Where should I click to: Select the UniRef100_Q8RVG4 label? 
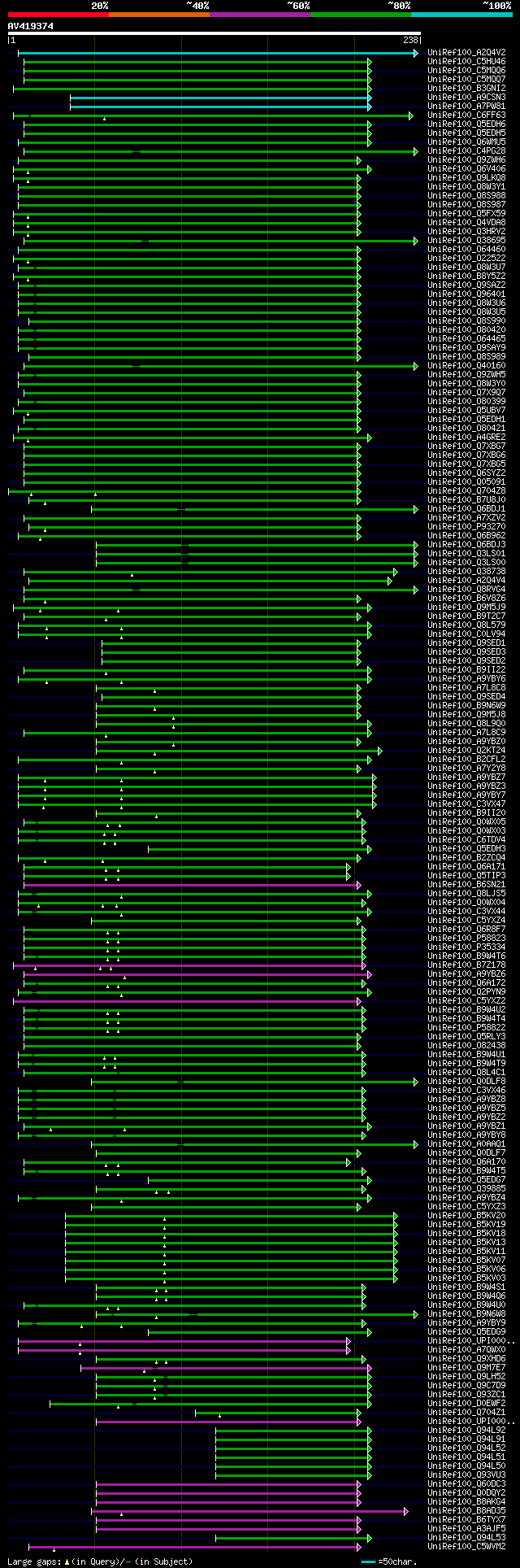point(466,590)
